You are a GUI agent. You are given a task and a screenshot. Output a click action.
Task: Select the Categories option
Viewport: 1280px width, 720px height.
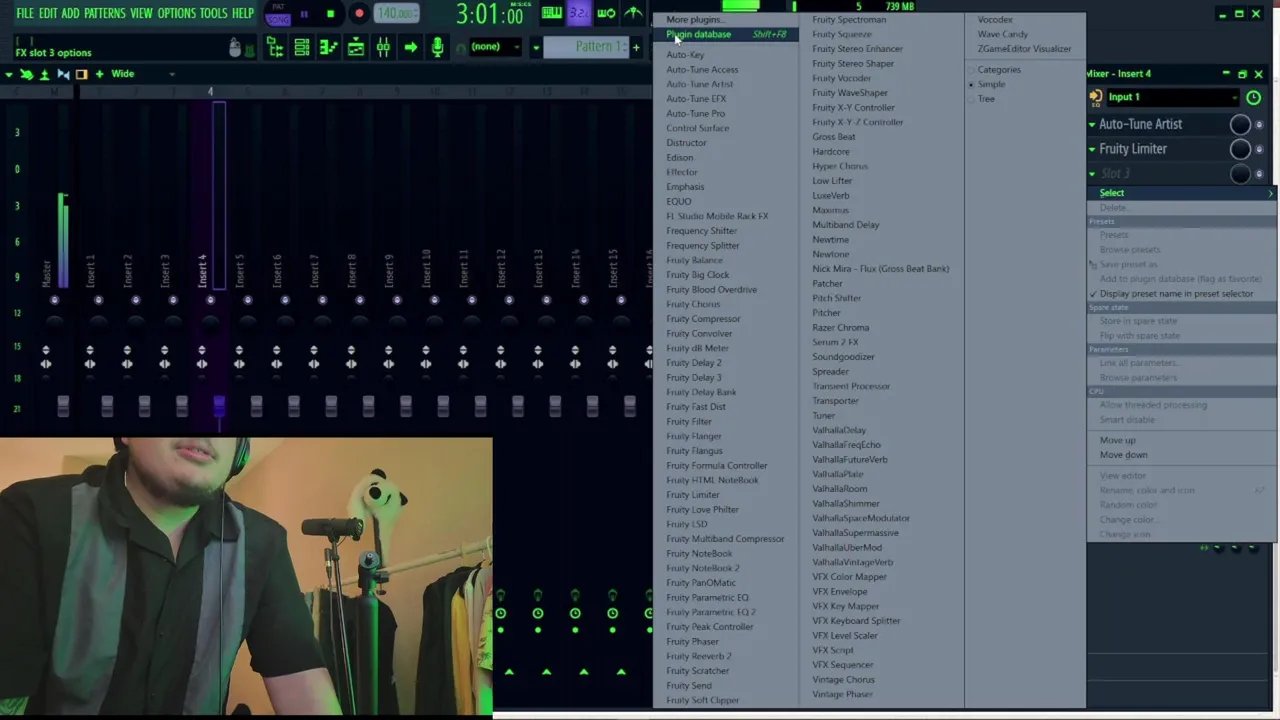(x=999, y=70)
